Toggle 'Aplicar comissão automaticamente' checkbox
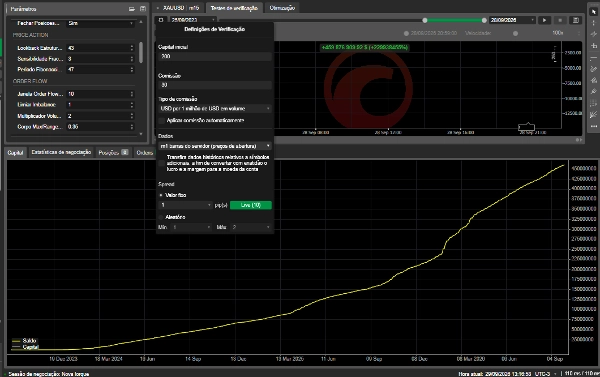600x377 pixels. 161,121
